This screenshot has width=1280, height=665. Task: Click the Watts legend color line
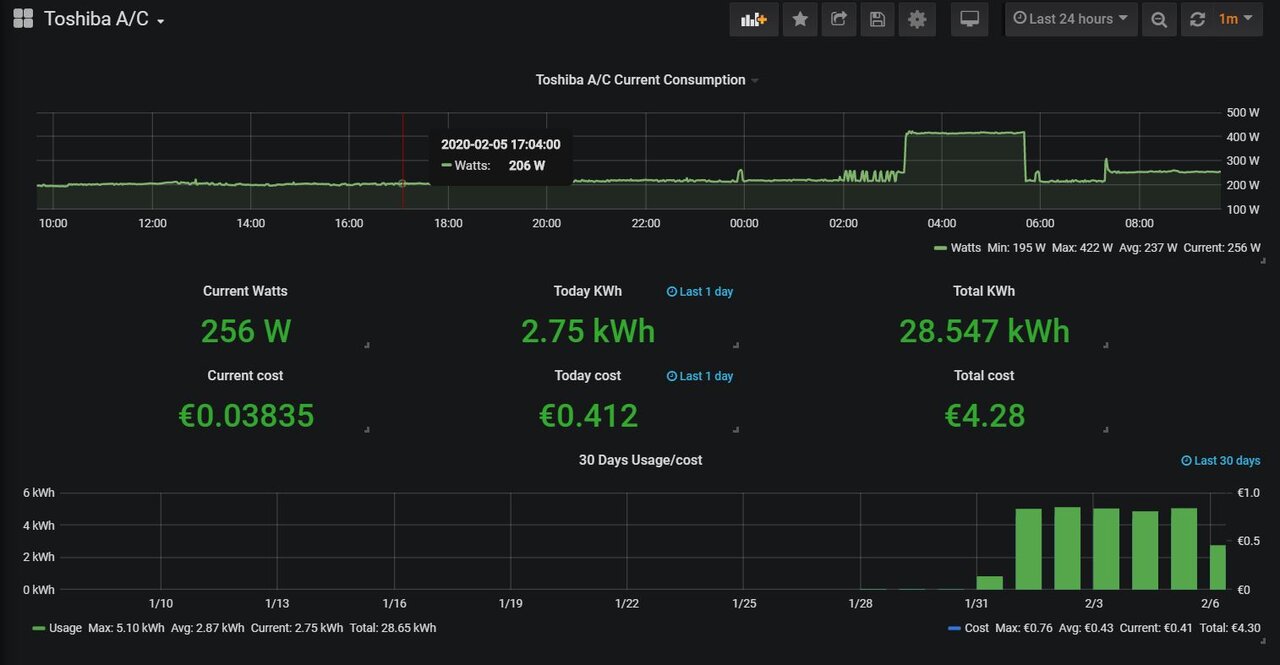pyautogui.click(x=940, y=248)
